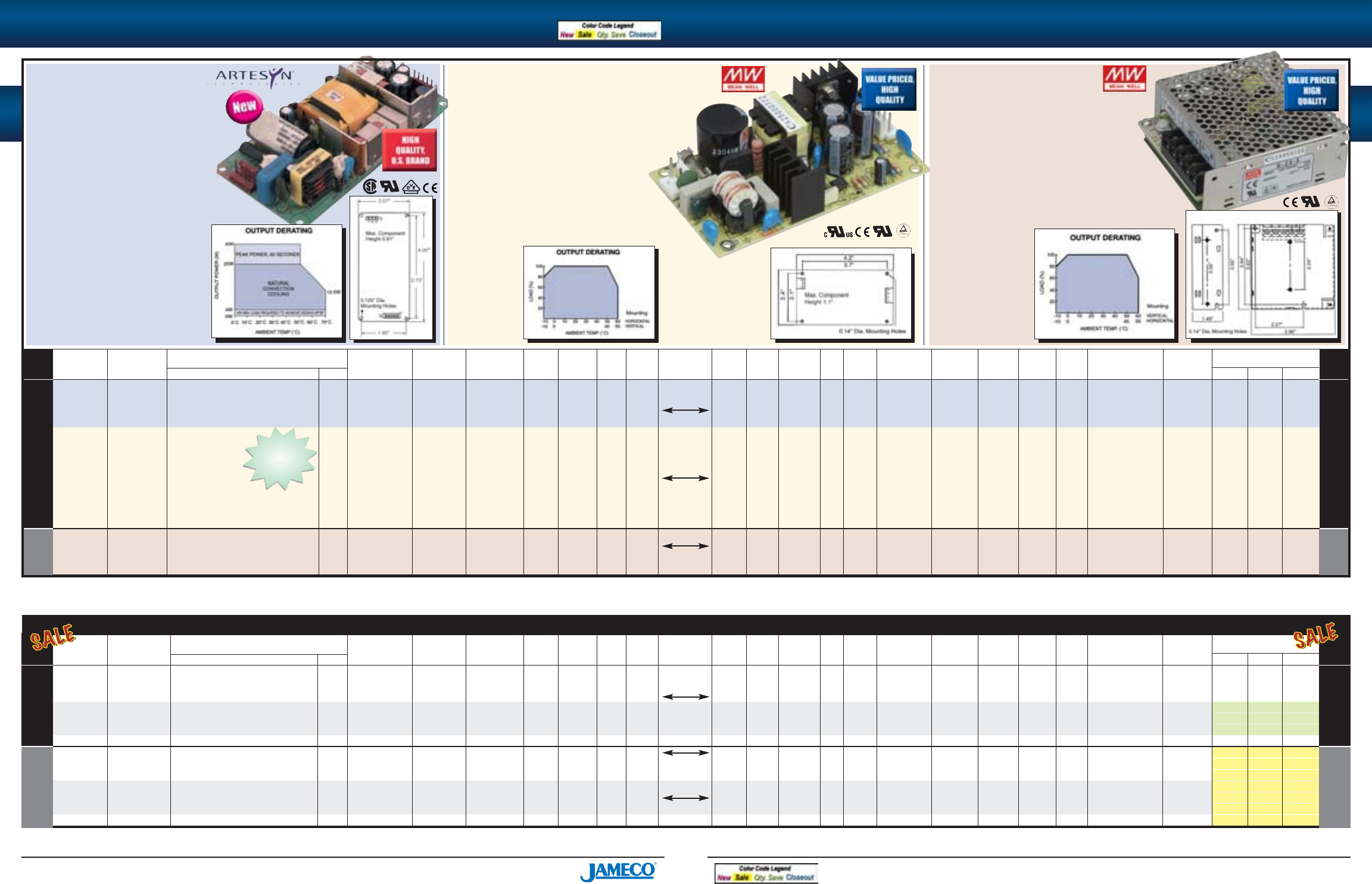Click the Mean Well logo in the right panel
1372x884 pixels.
(1124, 79)
